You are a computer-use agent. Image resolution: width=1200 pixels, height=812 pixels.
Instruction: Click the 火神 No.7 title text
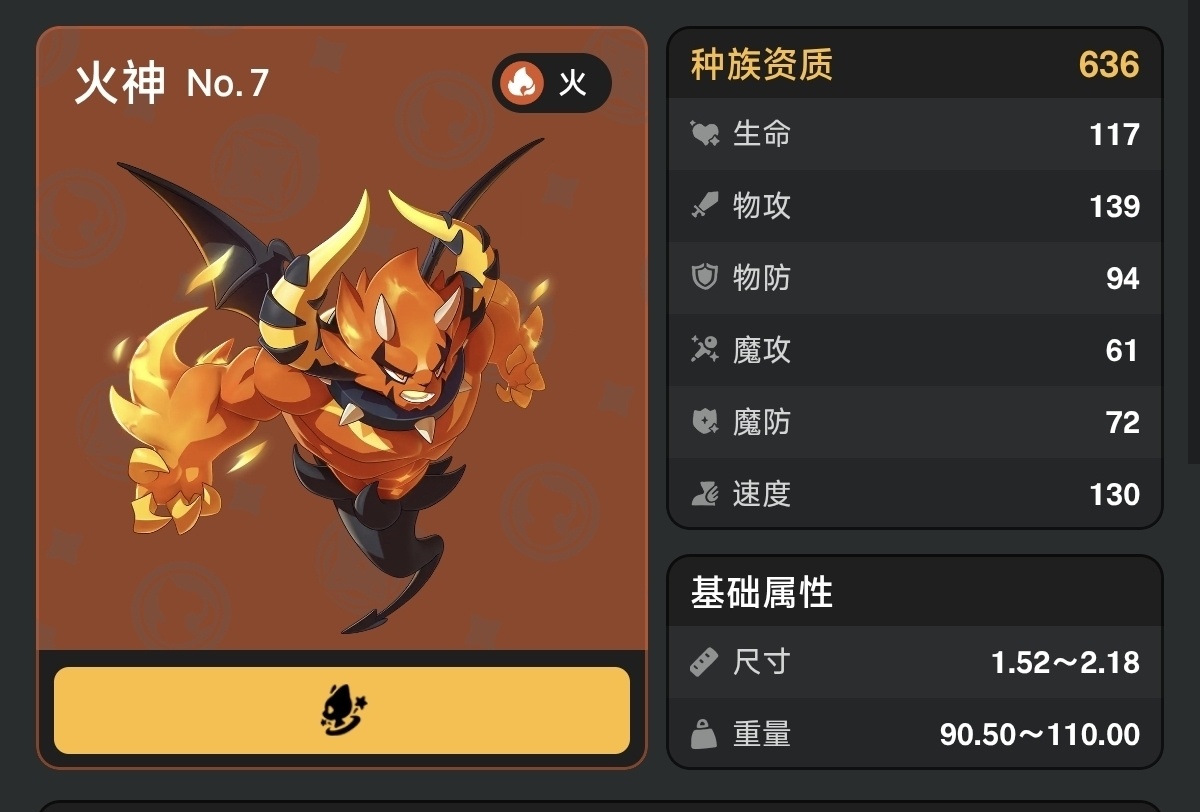[x=172, y=83]
